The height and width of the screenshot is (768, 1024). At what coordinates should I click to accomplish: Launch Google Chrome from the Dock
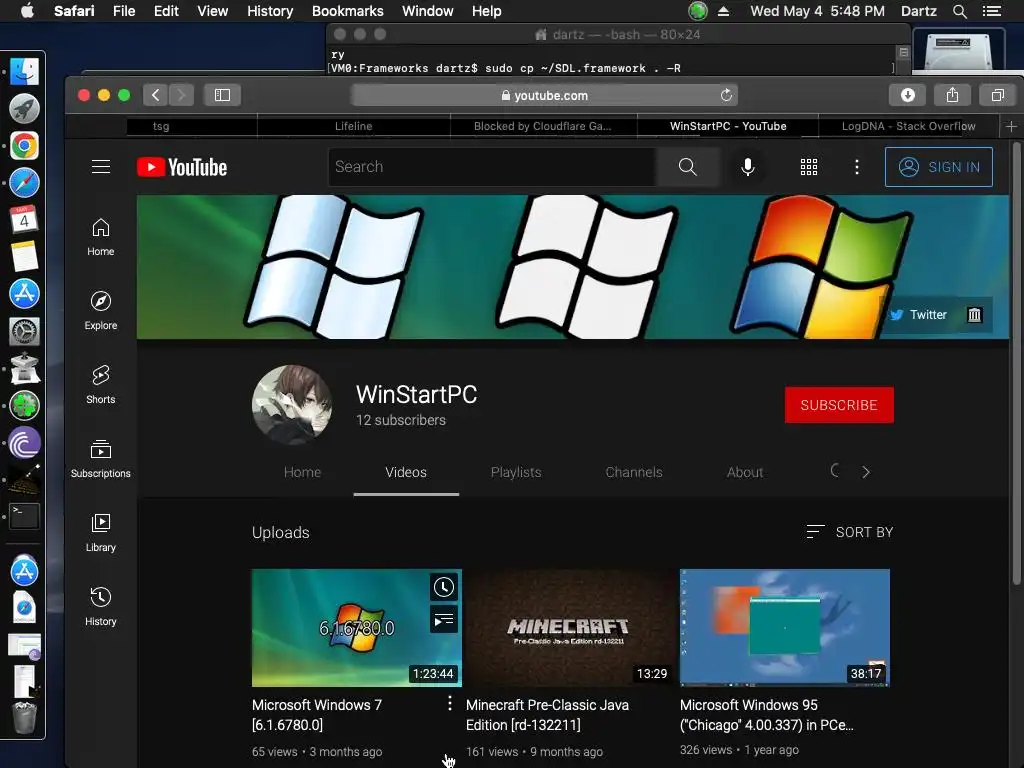24,146
